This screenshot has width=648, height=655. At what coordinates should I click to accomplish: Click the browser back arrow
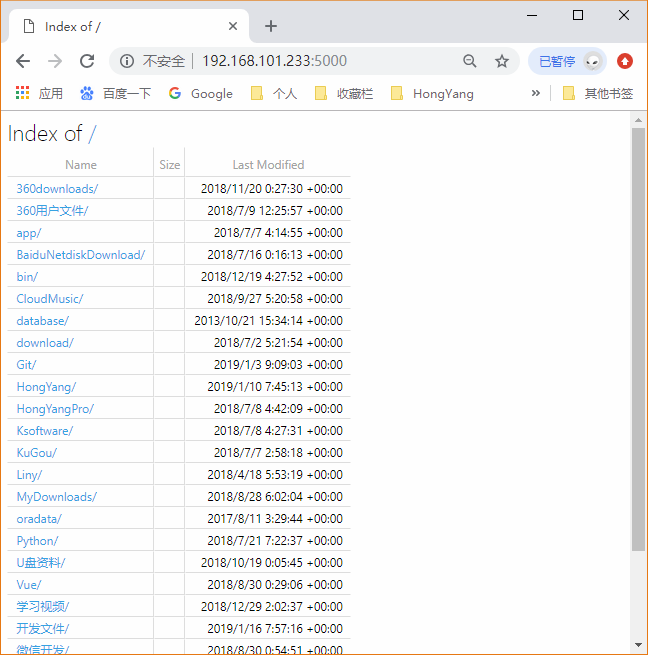point(23,61)
